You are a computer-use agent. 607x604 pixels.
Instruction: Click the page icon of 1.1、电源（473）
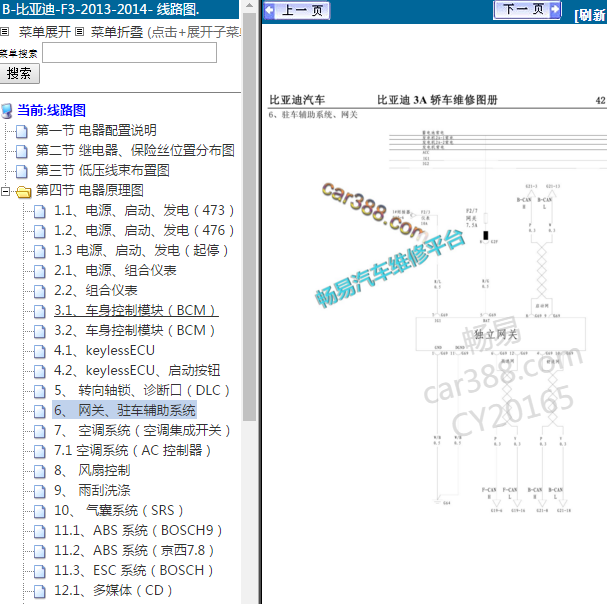[39, 211]
